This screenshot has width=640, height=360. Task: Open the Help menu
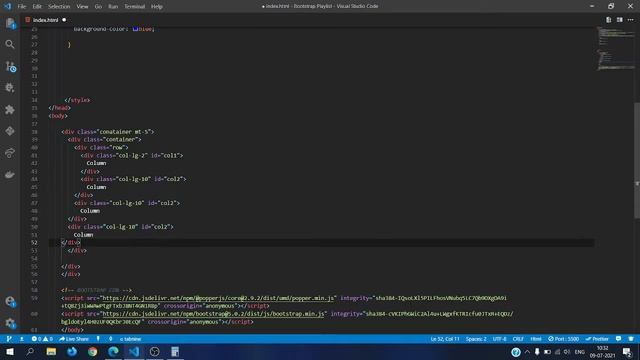coord(157,7)
